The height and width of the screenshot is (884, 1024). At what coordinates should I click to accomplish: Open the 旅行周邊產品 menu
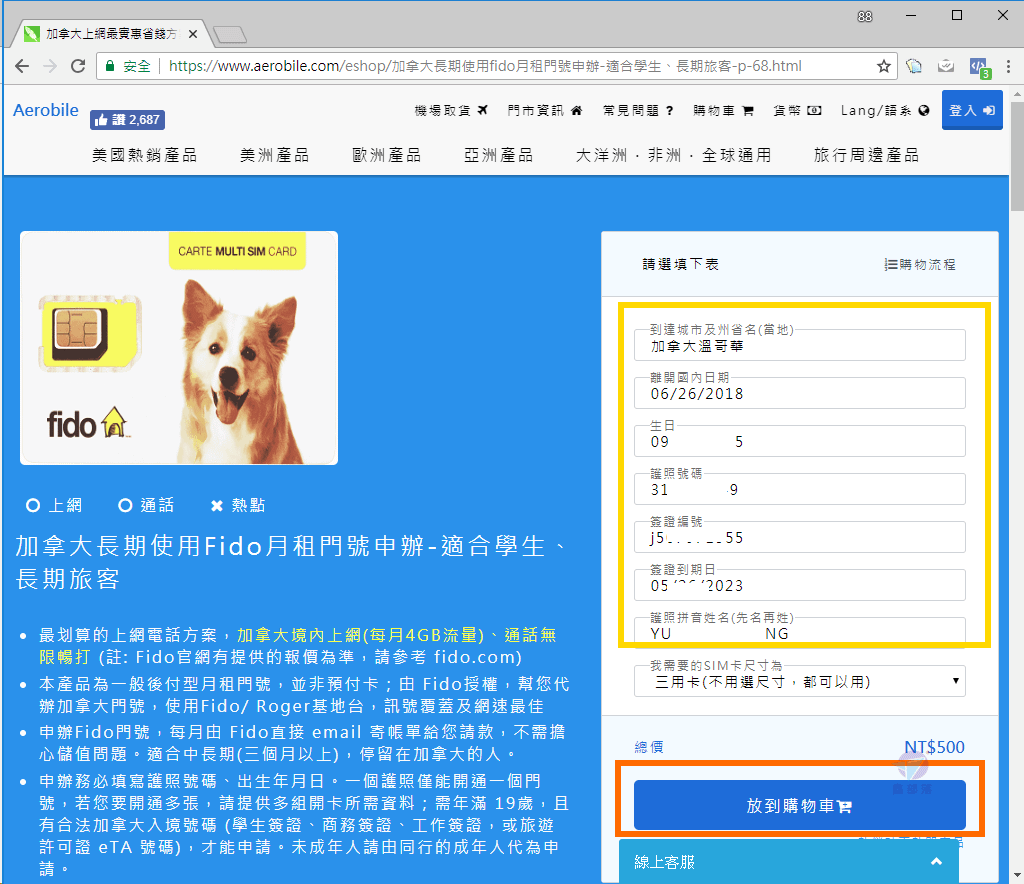point(866,155)
